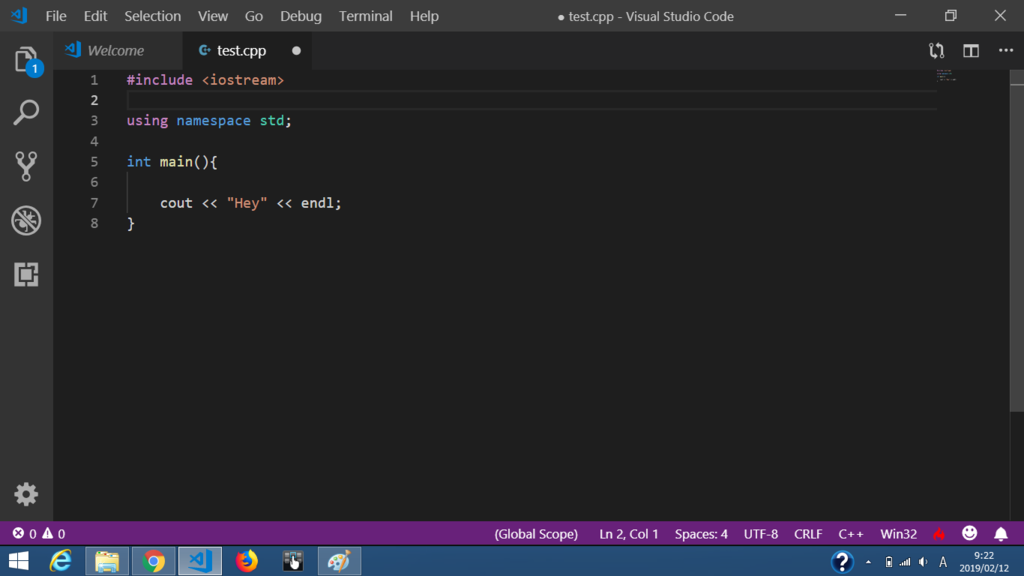Open the feedback smiley icon
This screenshot has width=1024, height=576.
[970, 534]
